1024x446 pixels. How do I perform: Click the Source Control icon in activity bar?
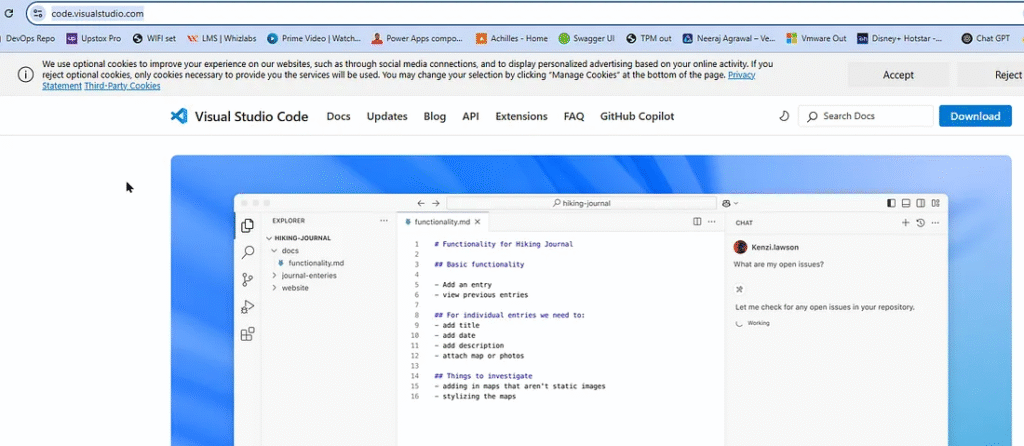point(248,279)
